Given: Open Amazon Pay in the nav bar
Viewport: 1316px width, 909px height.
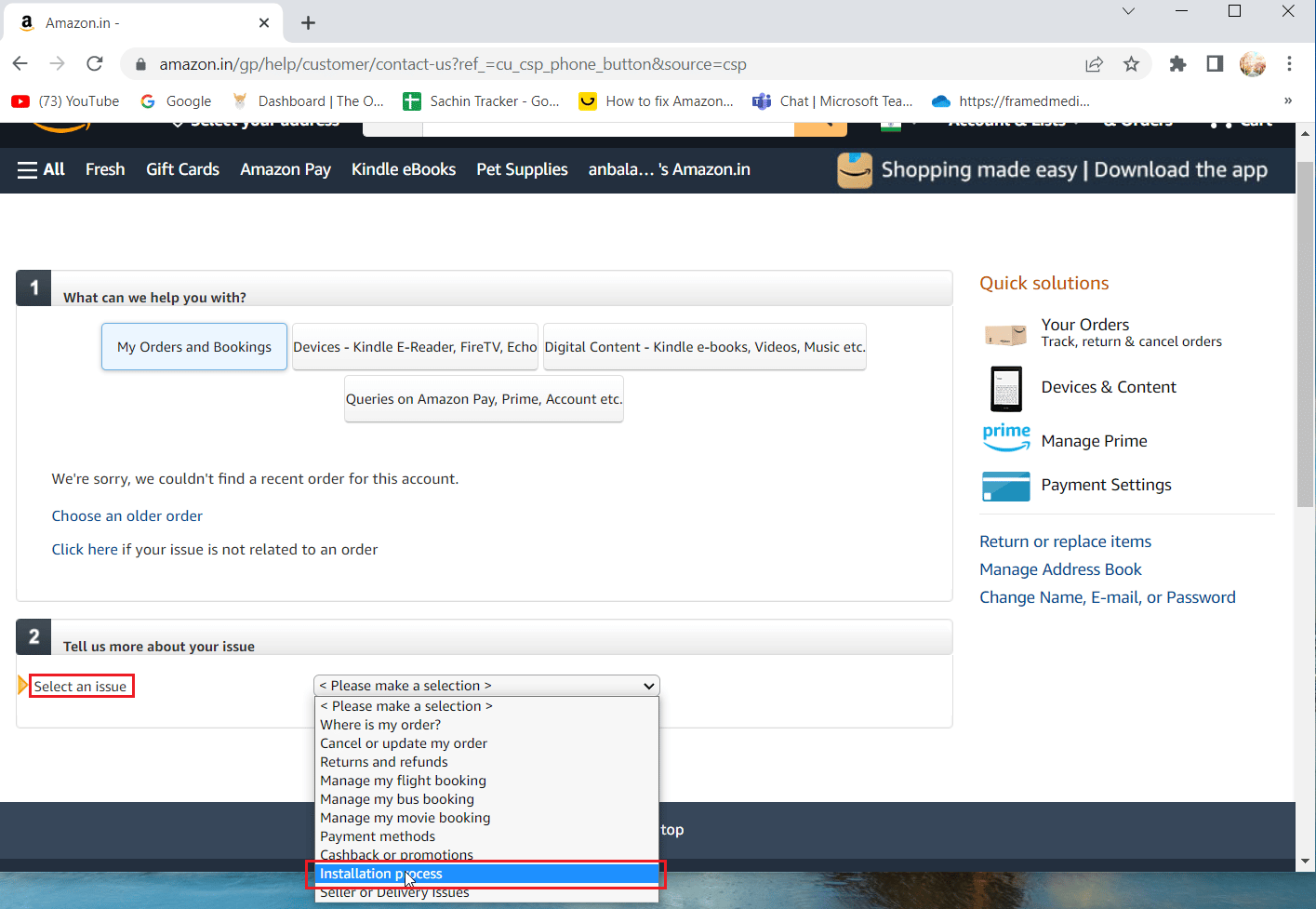Looking at the screenshot, I should [x=286, y=169].
